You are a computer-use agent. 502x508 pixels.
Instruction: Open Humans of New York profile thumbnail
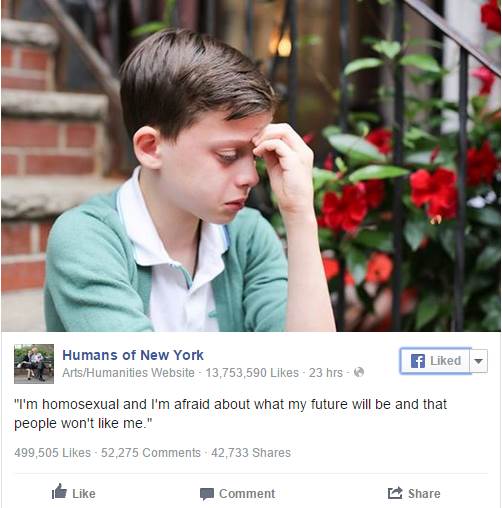(x=34, y=364)
